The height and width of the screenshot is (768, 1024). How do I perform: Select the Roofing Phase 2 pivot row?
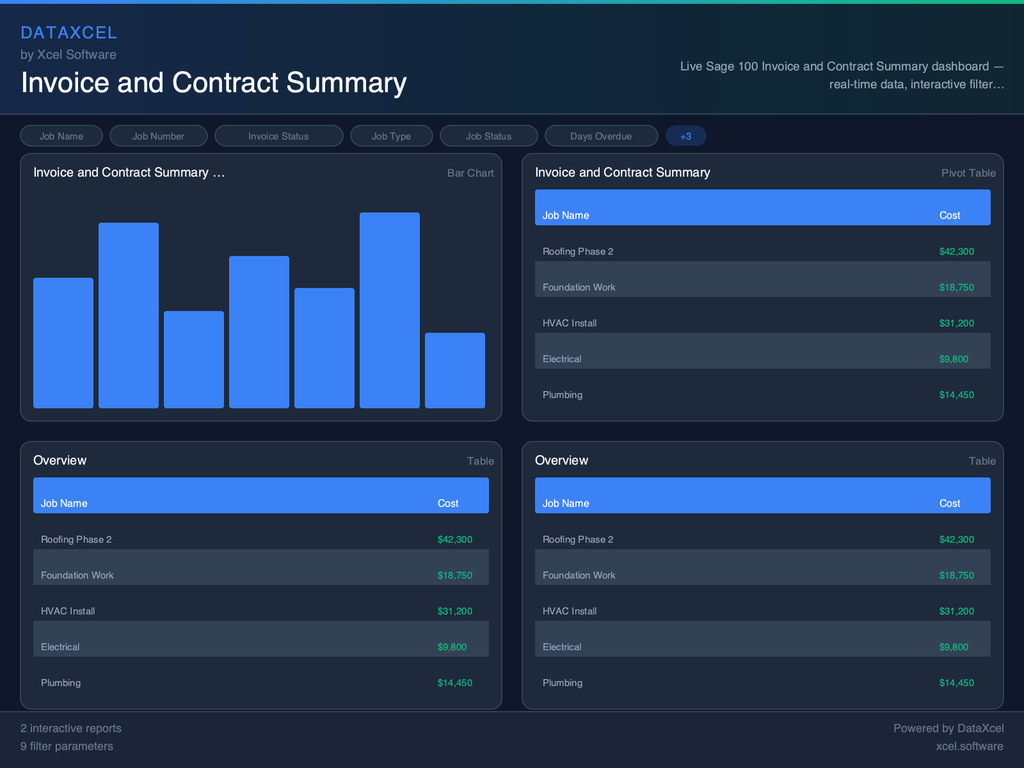762,251
